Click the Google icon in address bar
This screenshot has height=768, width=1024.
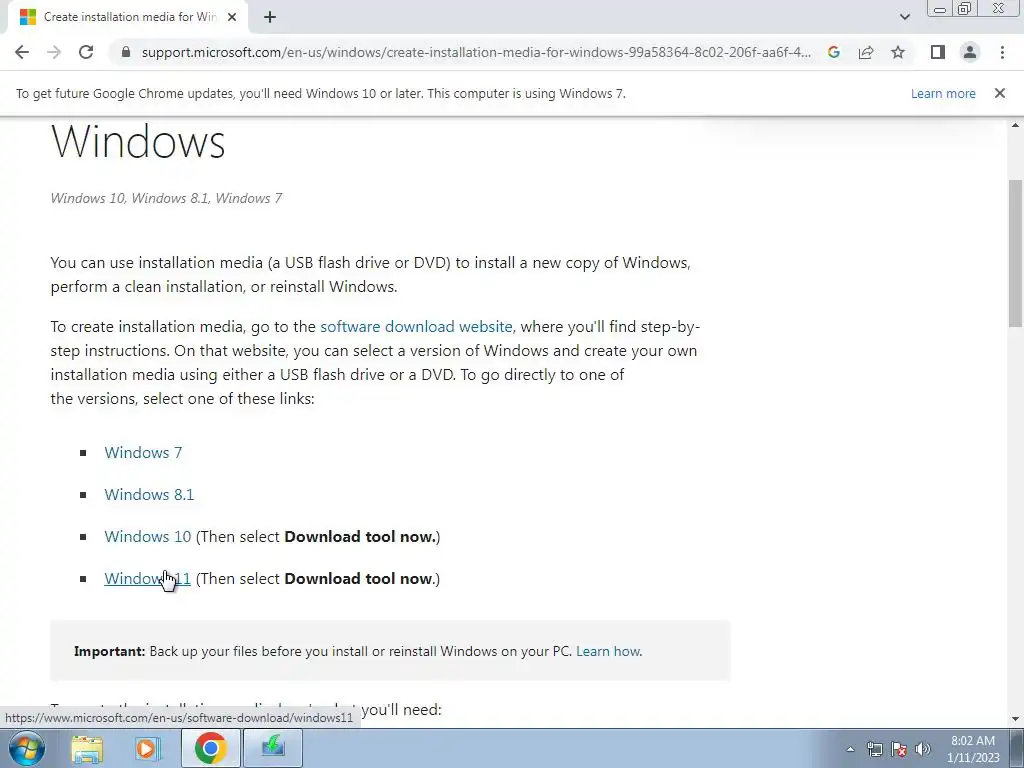pyautogui.click(x=833, y=52)
